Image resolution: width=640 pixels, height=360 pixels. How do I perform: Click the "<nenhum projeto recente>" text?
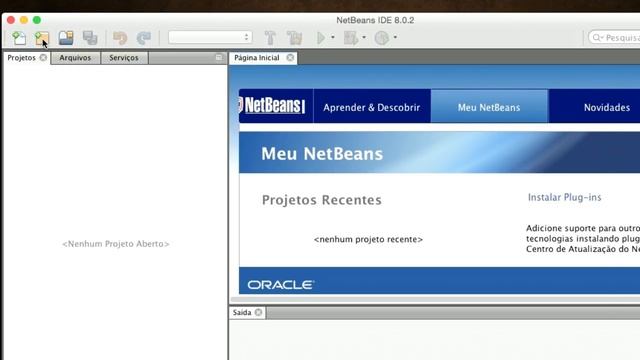click(x=368, y=240)
